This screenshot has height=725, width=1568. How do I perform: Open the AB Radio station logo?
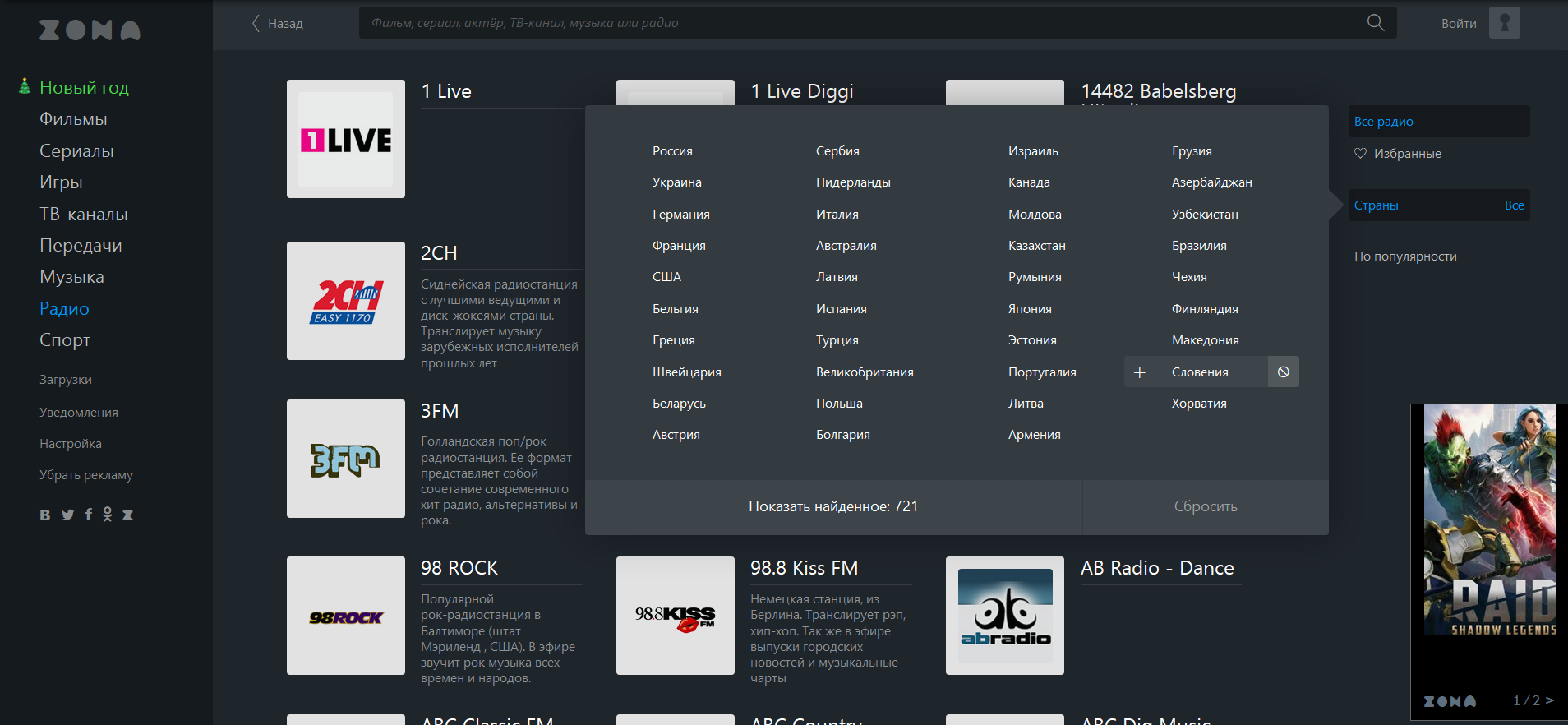(x=1005, y=616)
